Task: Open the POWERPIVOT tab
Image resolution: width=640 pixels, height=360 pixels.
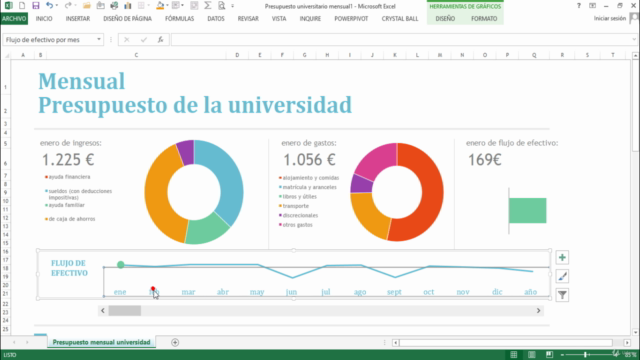Action: pos(351,18)
